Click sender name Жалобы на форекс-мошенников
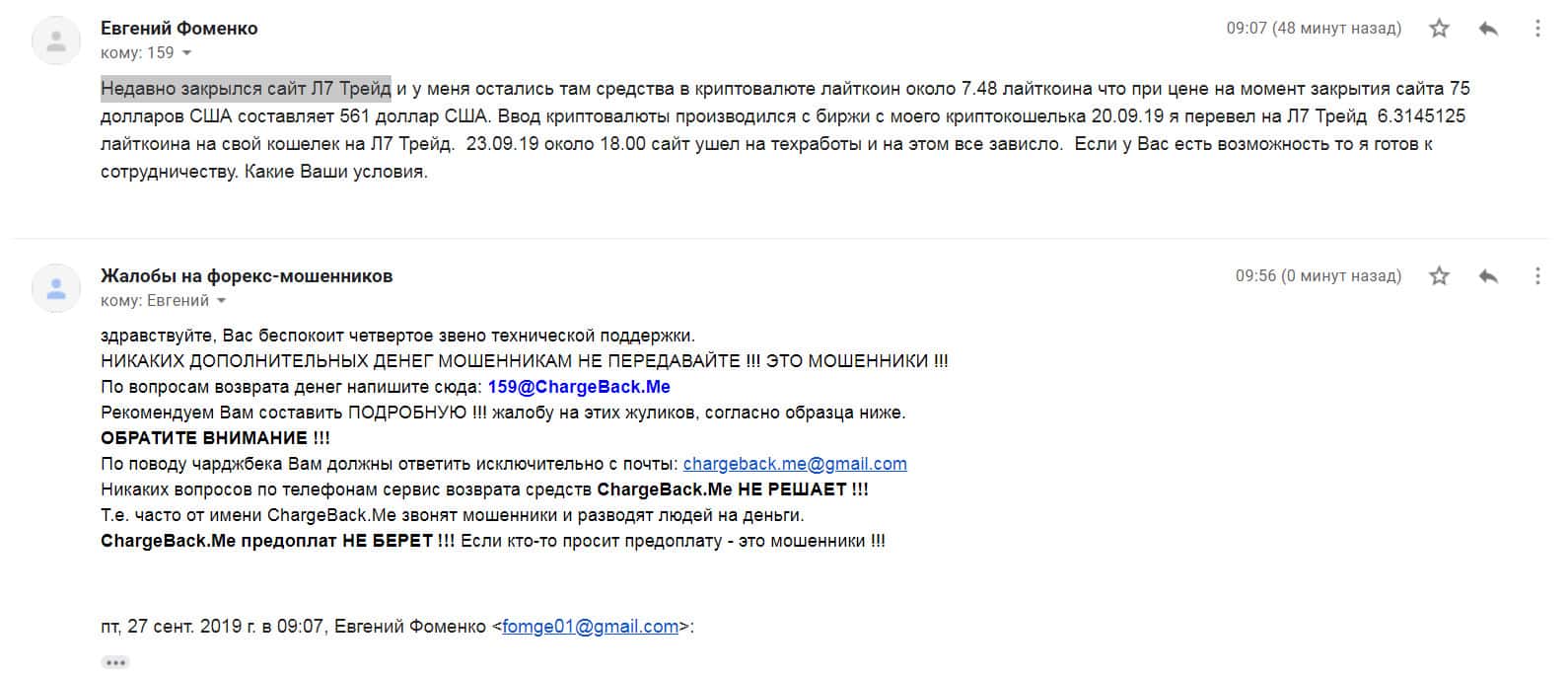 pyautogui.click(x=247, y=276)
